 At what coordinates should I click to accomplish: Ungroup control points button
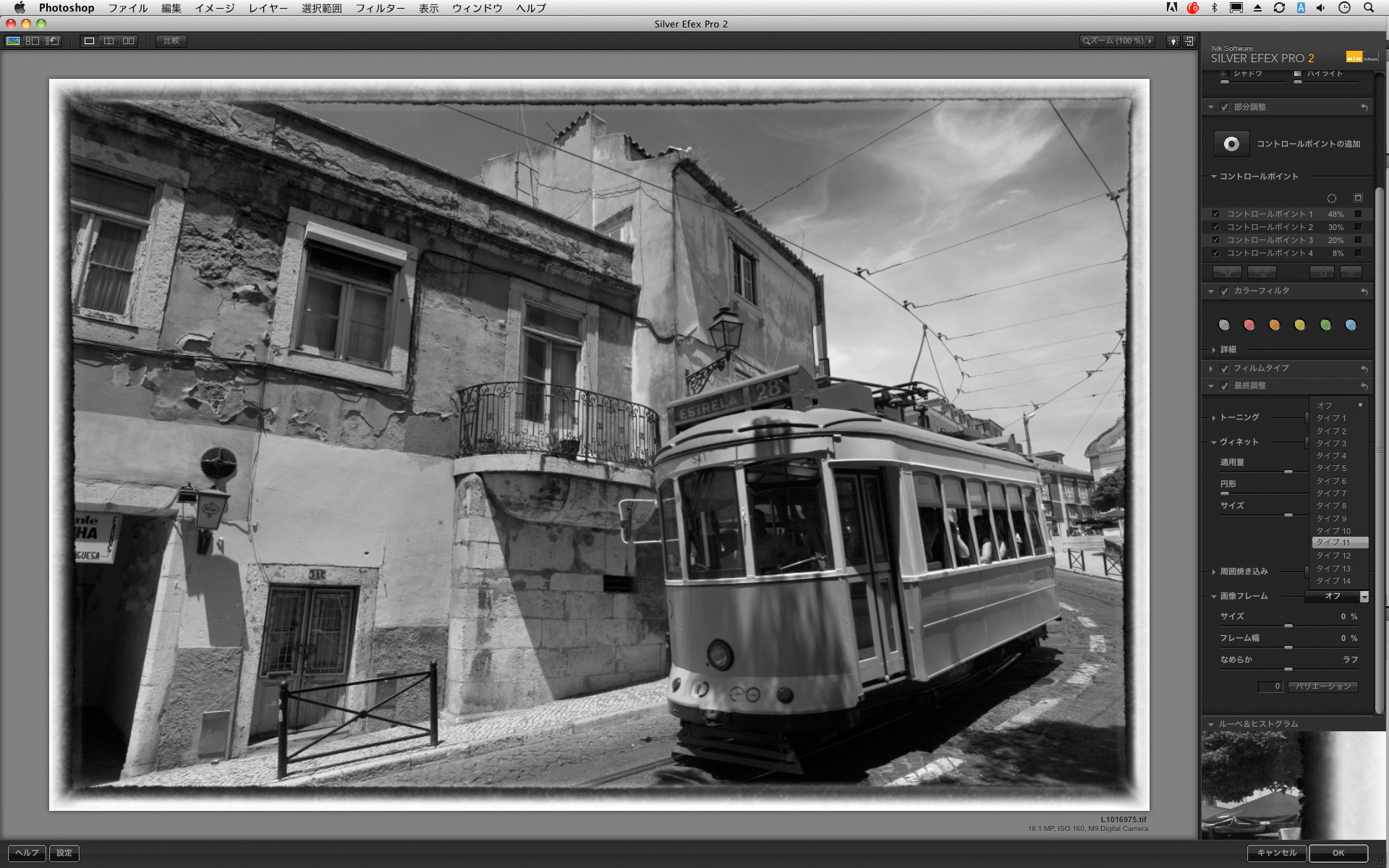pyautogui.click(x=1262, y=273)
